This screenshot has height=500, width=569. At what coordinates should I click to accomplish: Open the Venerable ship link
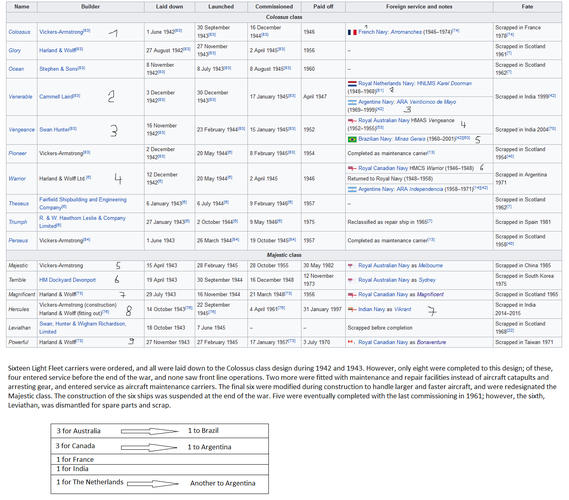pyautogui.click(x=20, y=97)
